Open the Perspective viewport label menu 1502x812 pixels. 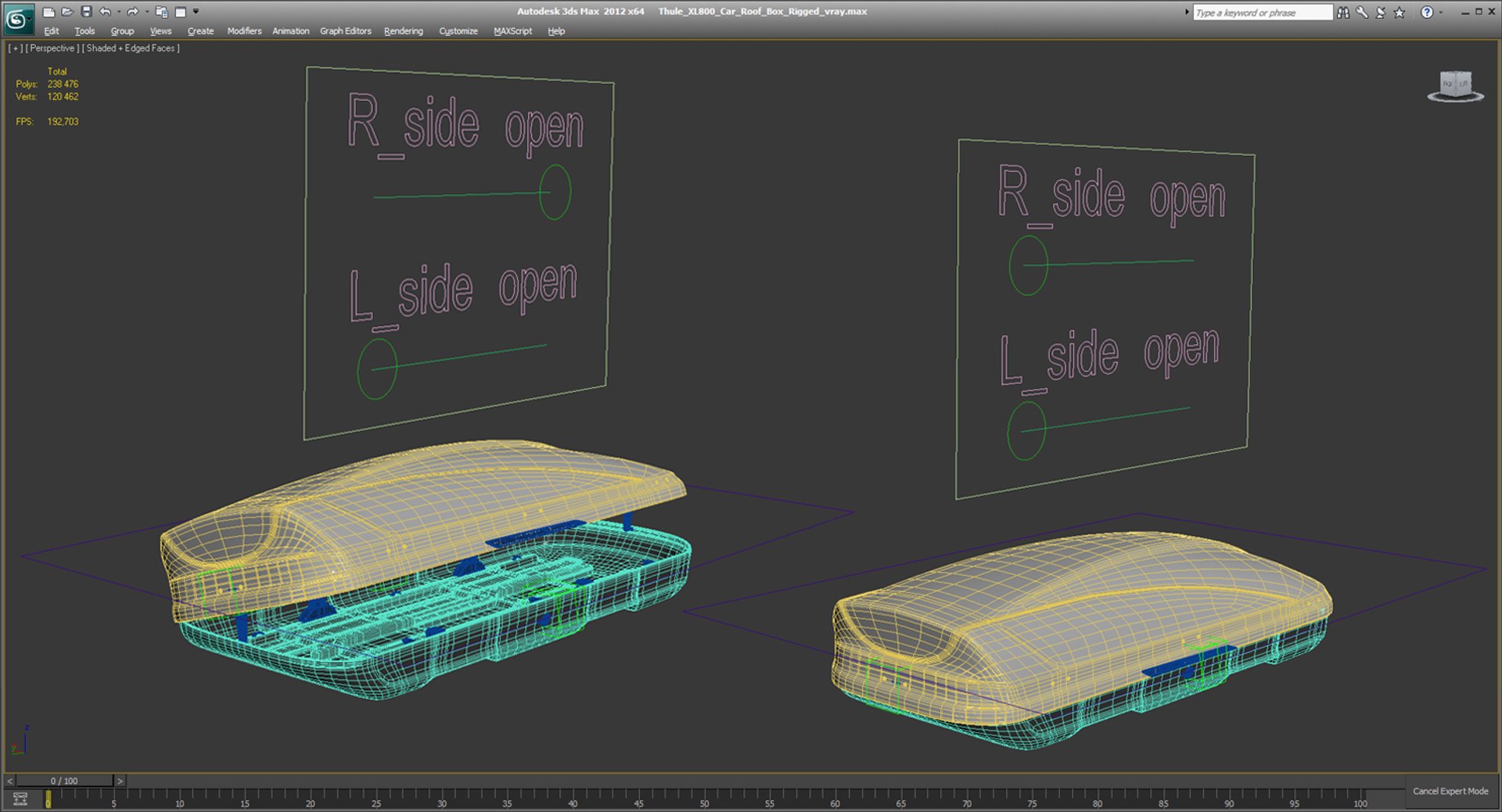click(52, 49)
